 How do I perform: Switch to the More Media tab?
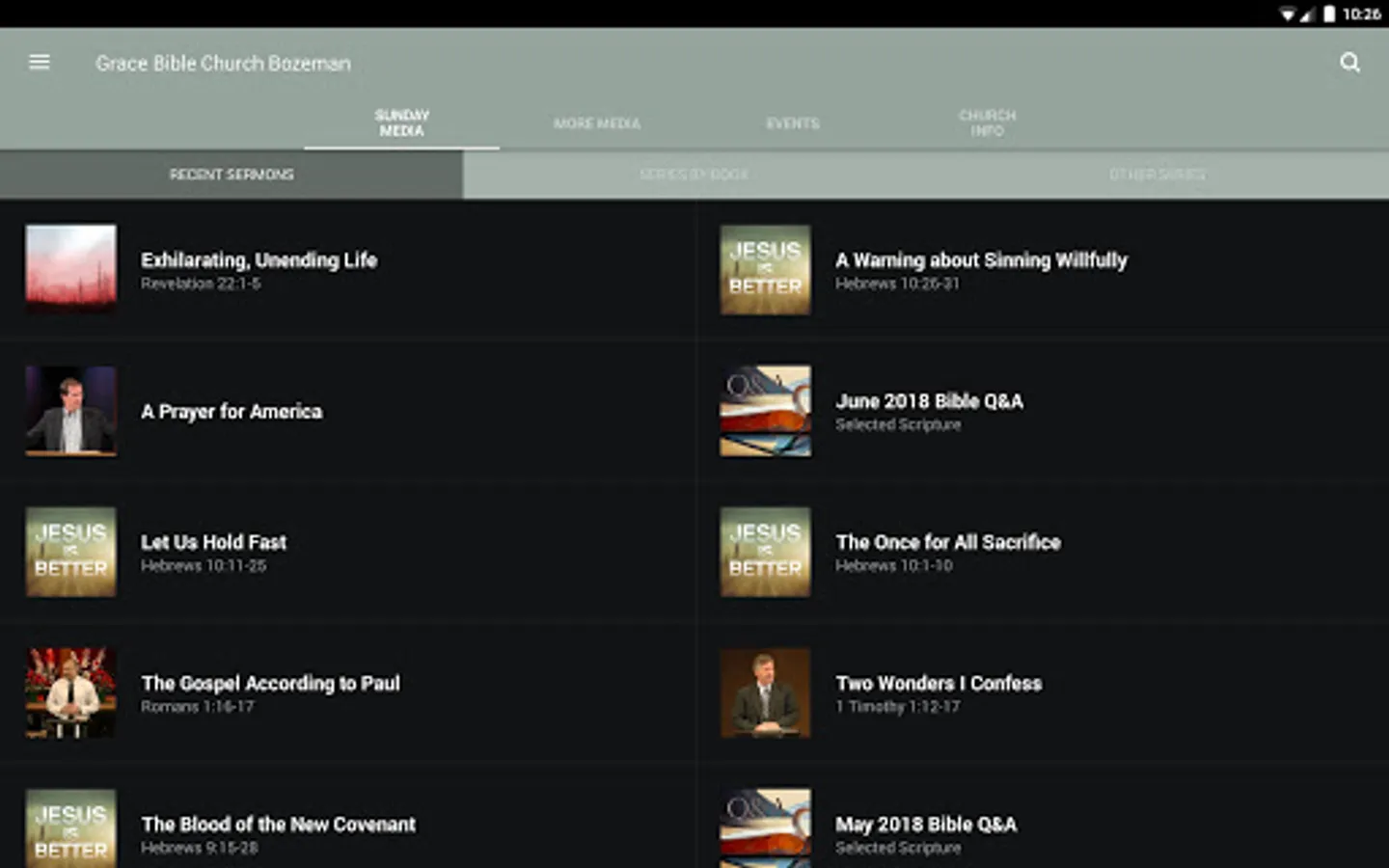[x=597, y=123]
